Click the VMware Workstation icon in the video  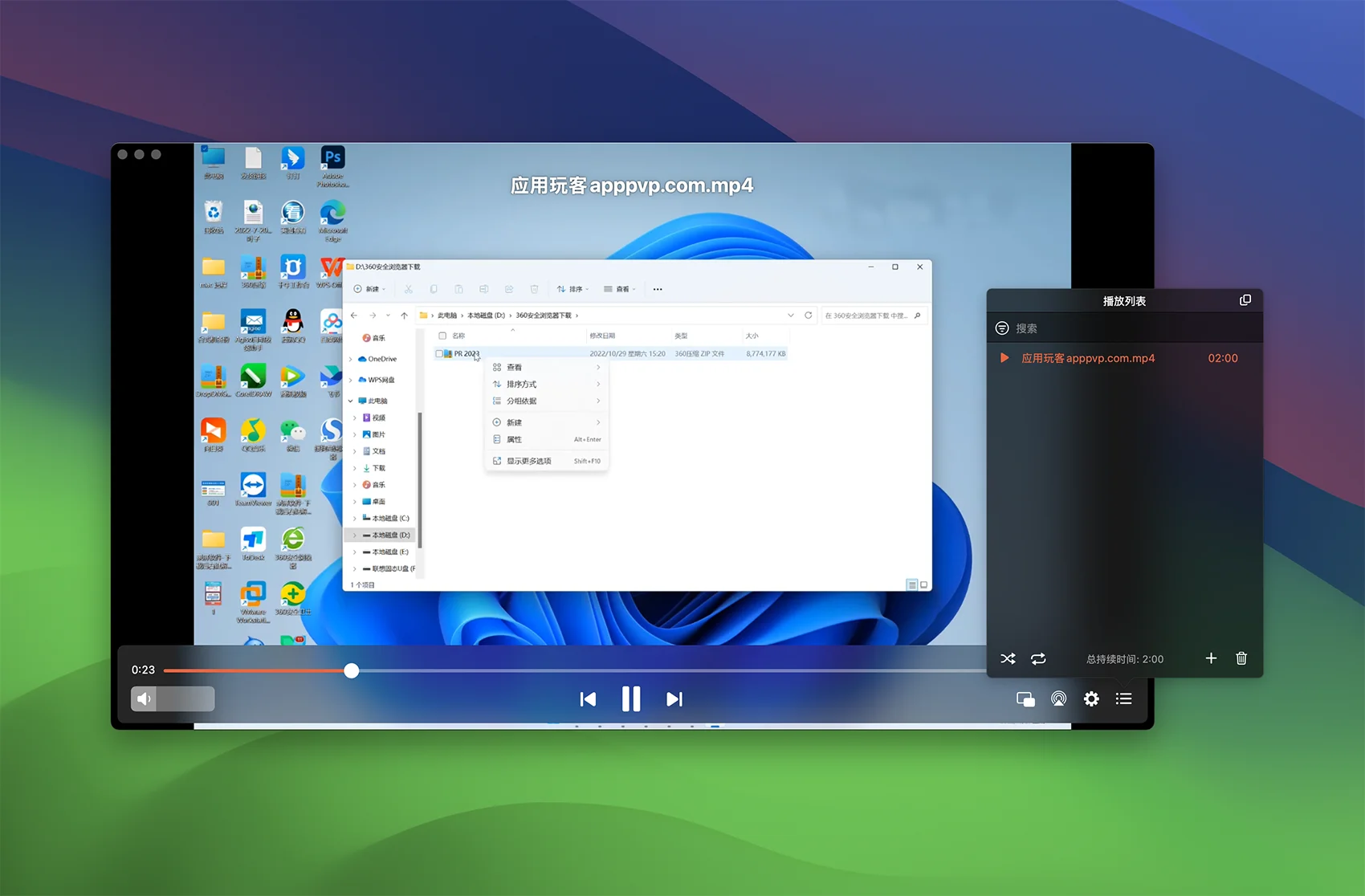(253, 603)
